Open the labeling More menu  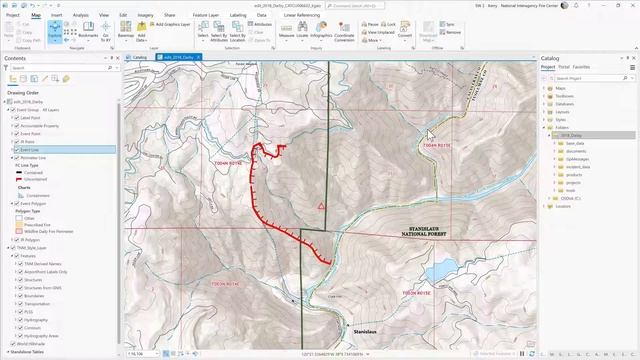pyautogui.click(x=372, y=40)
